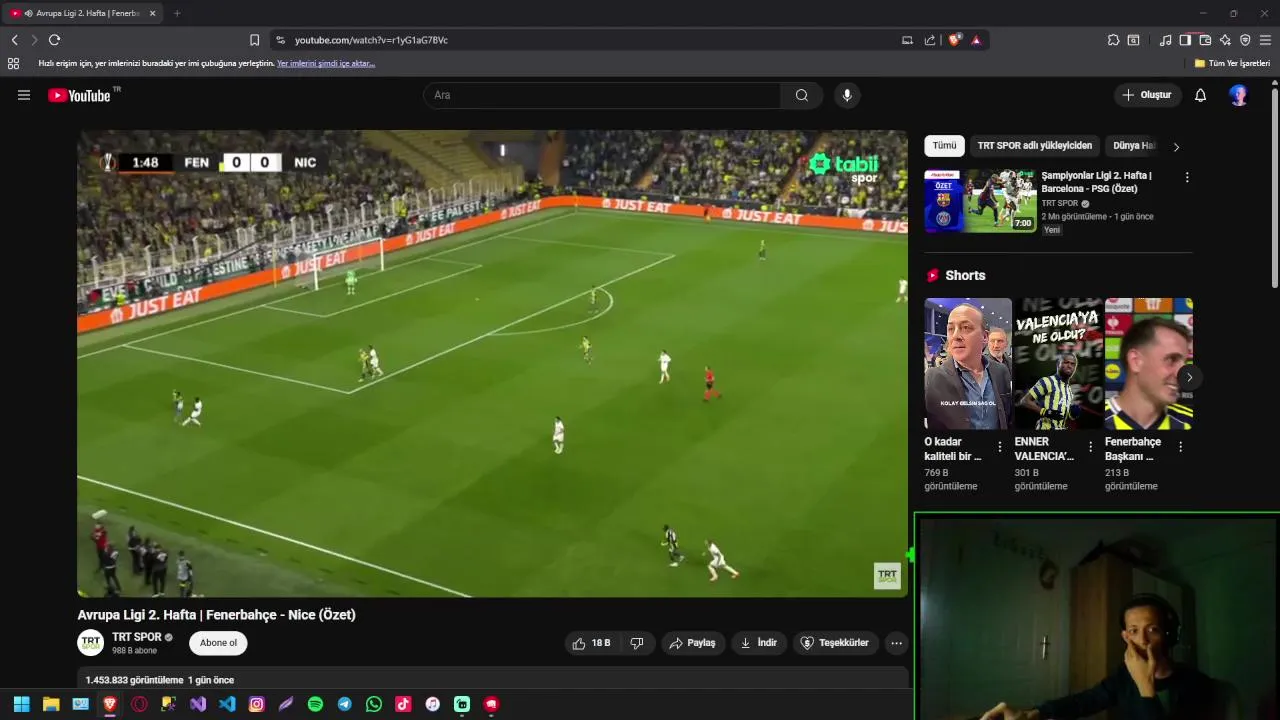Go to the YouTube home logo

coord(84,95)
